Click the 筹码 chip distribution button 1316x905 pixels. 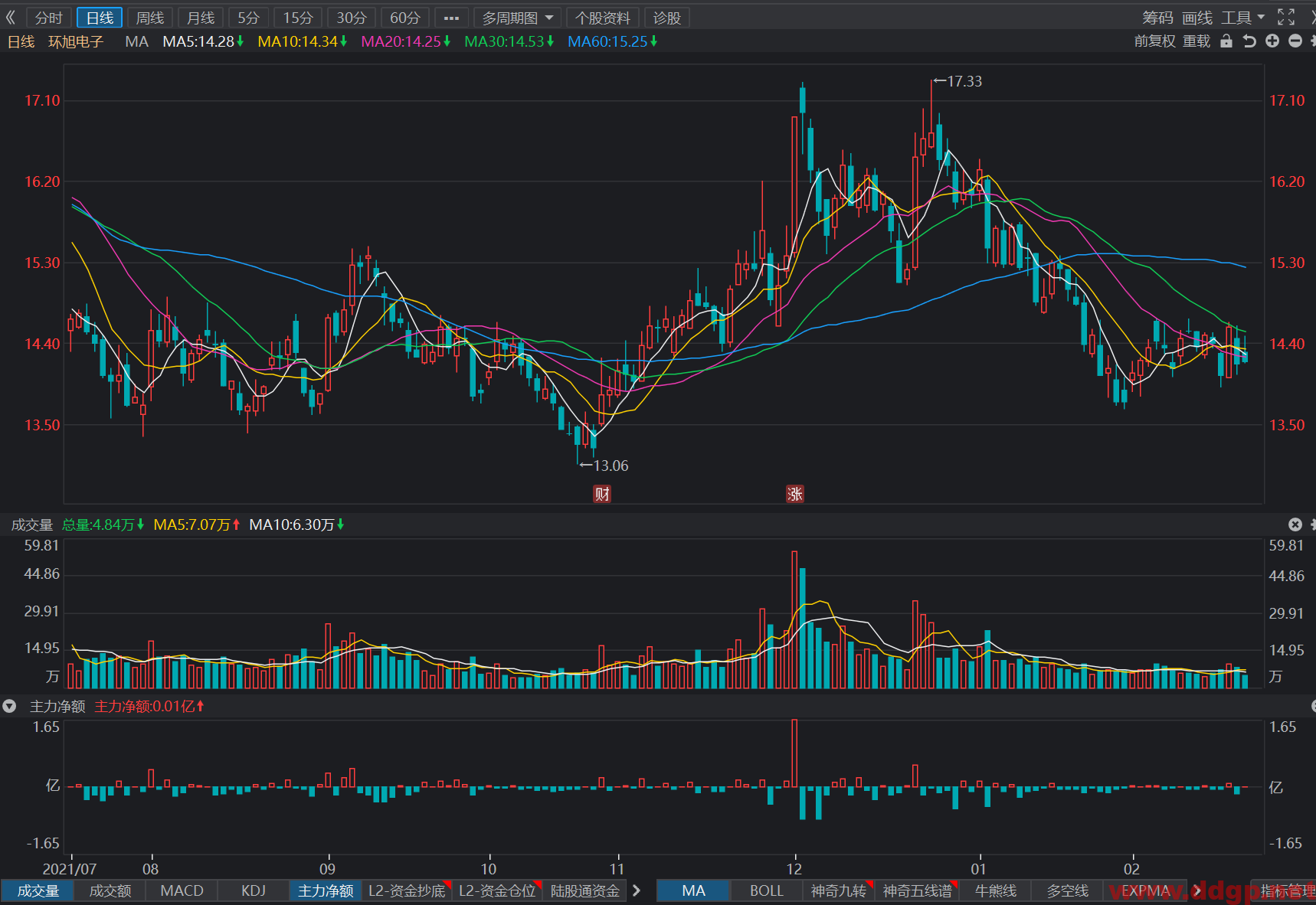click(x=1157, y=17)
